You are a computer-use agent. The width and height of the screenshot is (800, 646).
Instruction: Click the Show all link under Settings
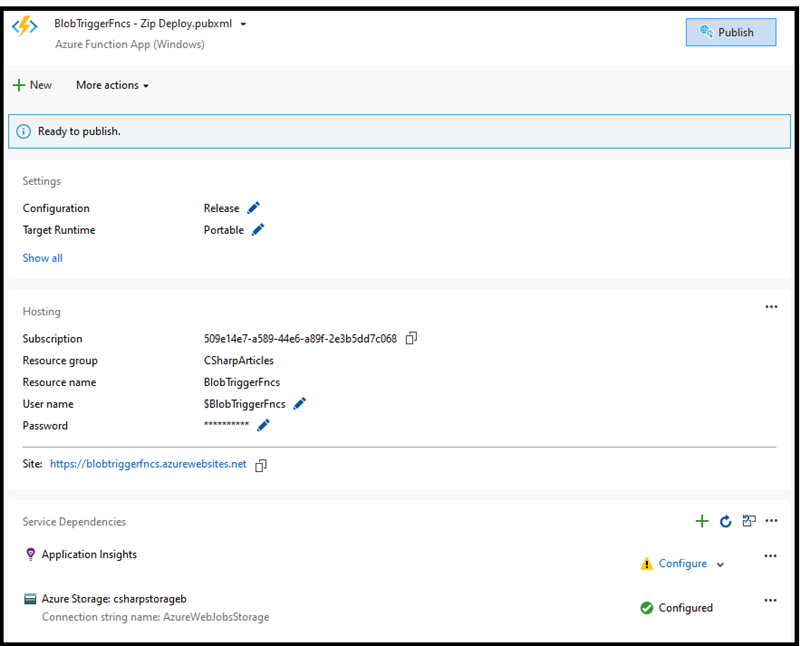click(x=42, y=257)
